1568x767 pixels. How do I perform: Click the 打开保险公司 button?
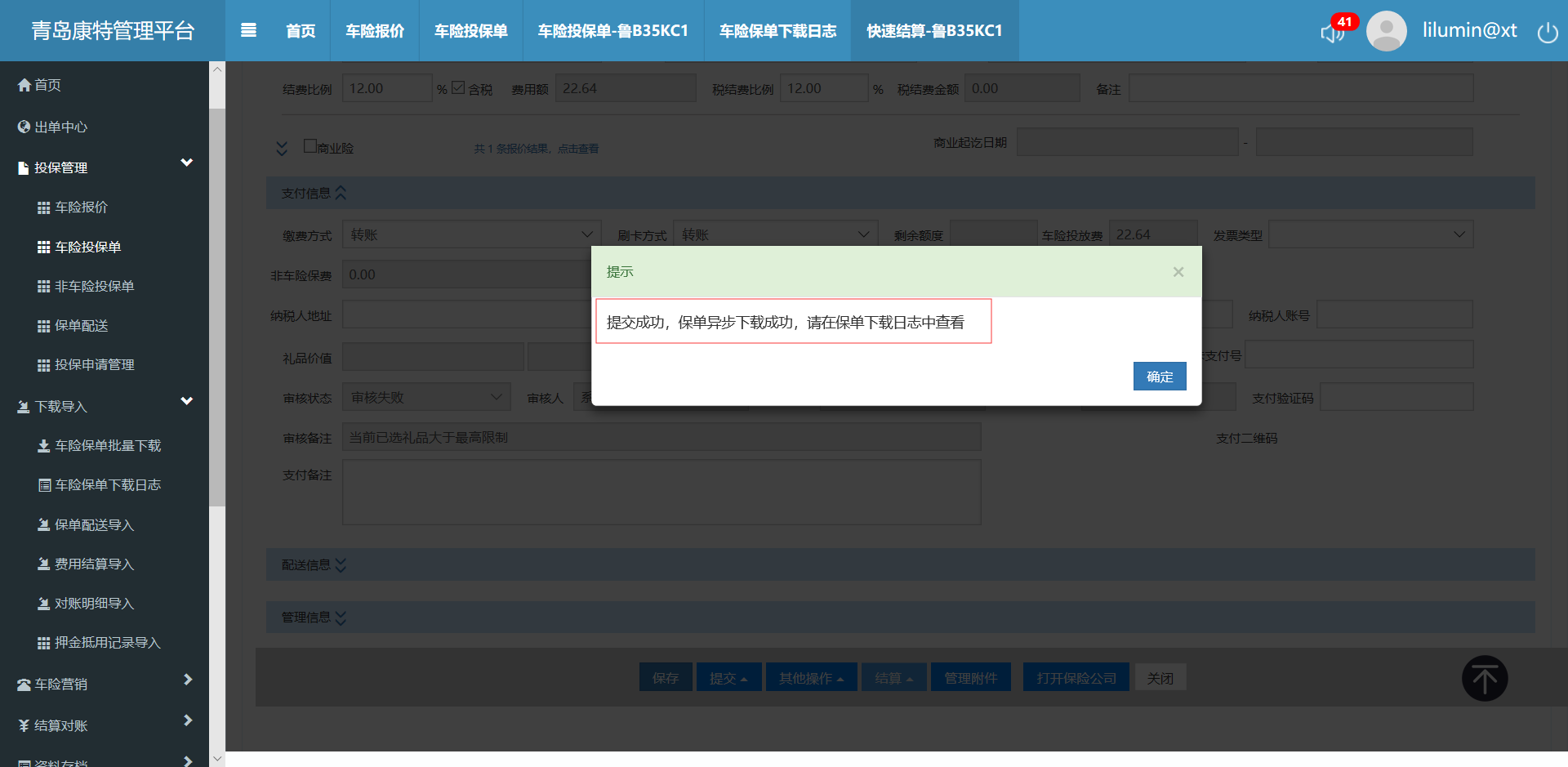(1076, 678)
